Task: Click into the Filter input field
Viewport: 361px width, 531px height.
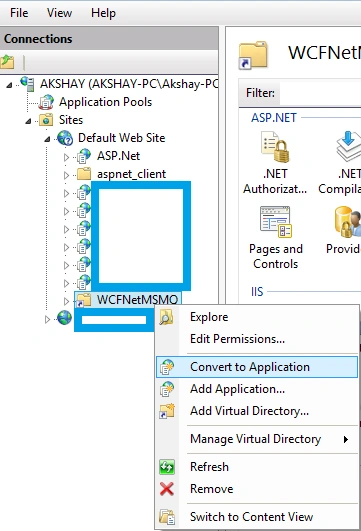Action: point(320,93)
